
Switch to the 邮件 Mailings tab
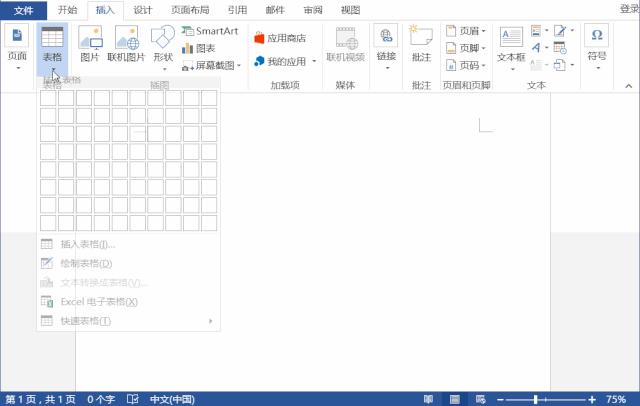pyautogui.click(x=275, y=10)
